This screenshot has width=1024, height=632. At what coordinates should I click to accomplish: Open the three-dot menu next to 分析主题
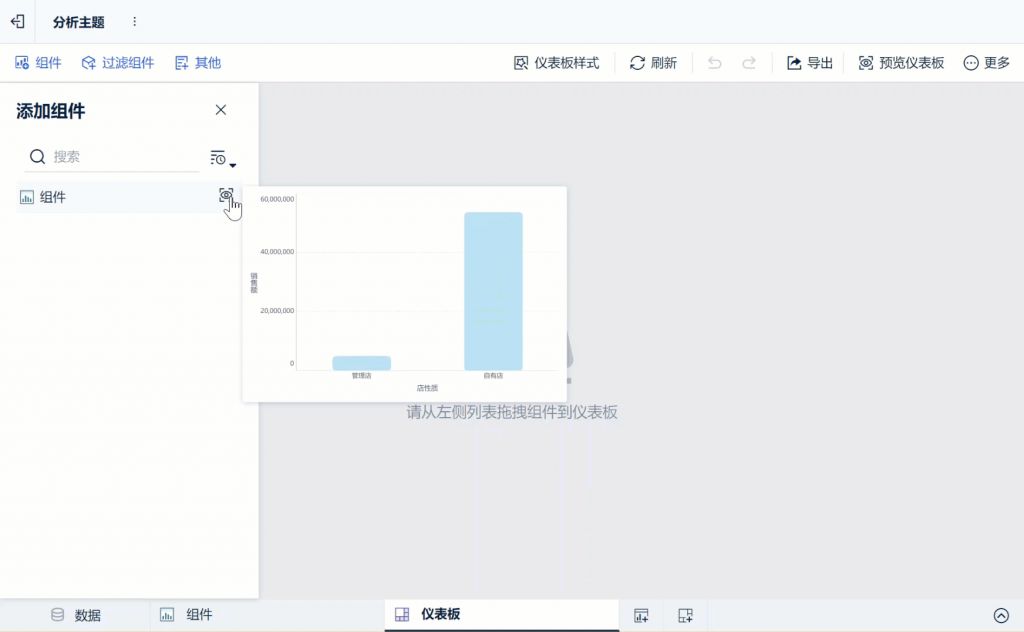click(135, 22)
